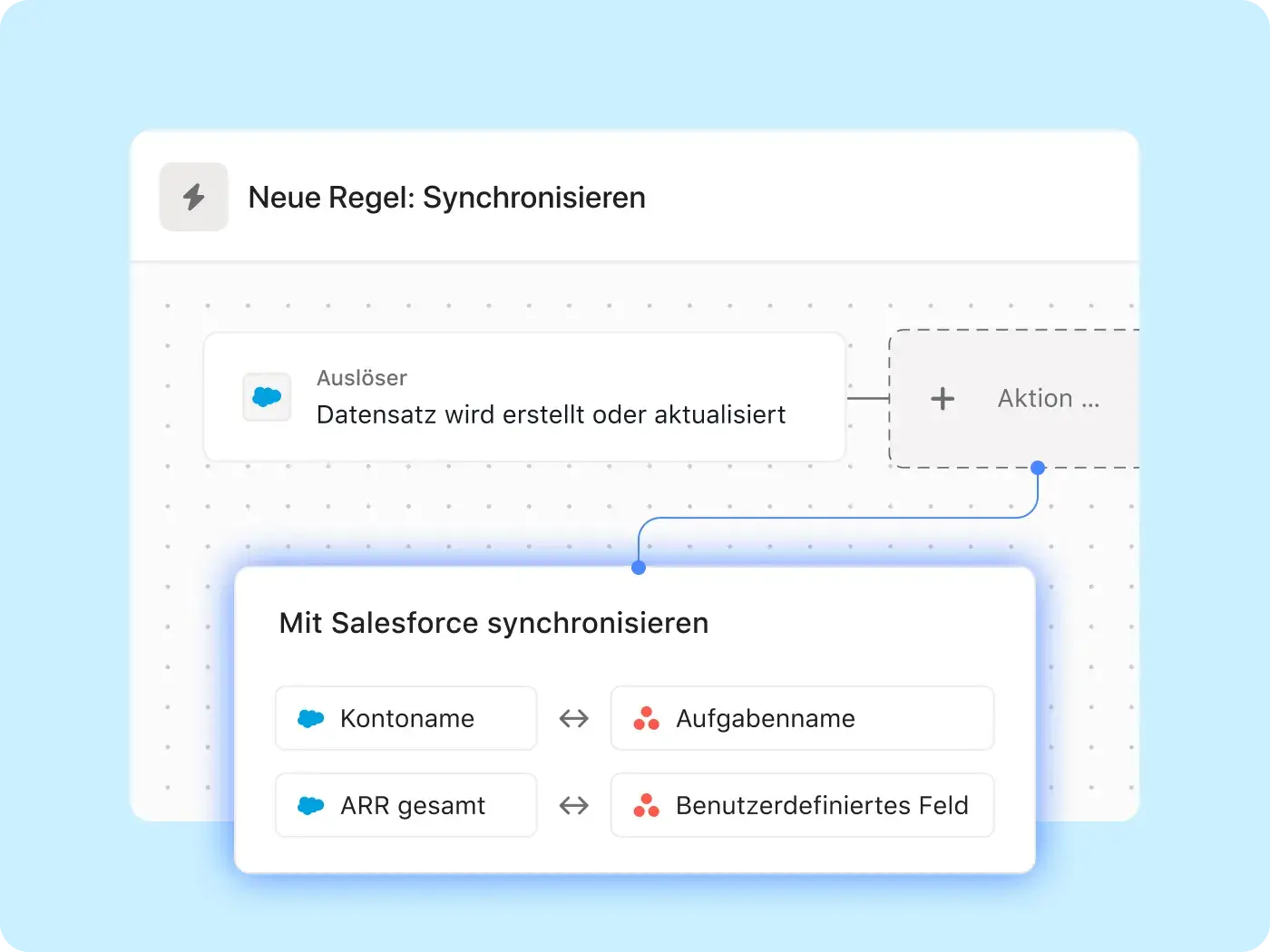This screenshot has height=952, width=1270.
Task: Click the 'Auslöser' label
Action: [x=362, y=378]
